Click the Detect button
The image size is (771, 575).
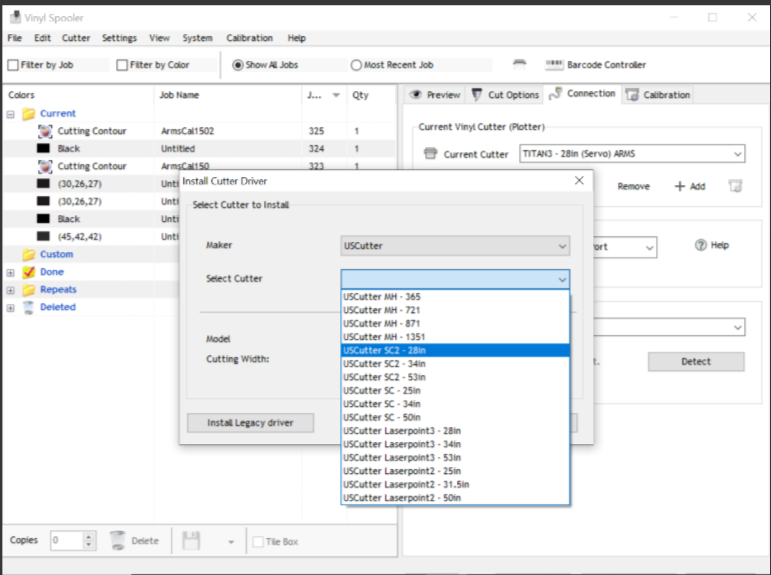(x=696, y=362)
